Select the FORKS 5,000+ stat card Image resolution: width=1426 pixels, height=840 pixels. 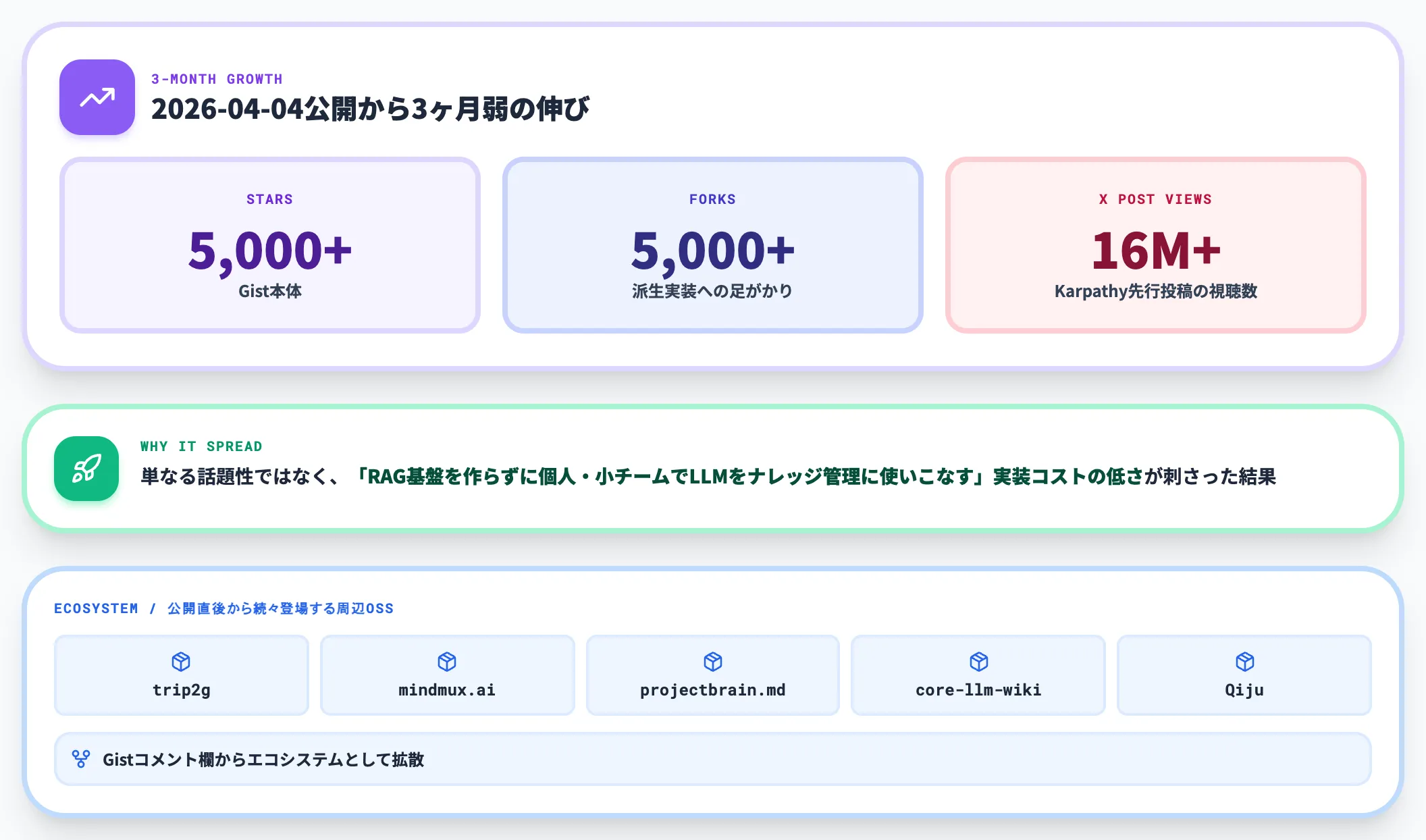713,245
